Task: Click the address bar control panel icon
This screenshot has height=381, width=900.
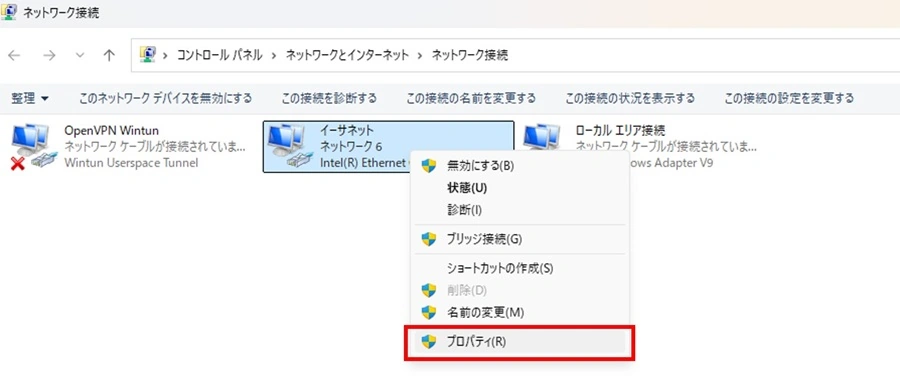Action: coord(148,55)
